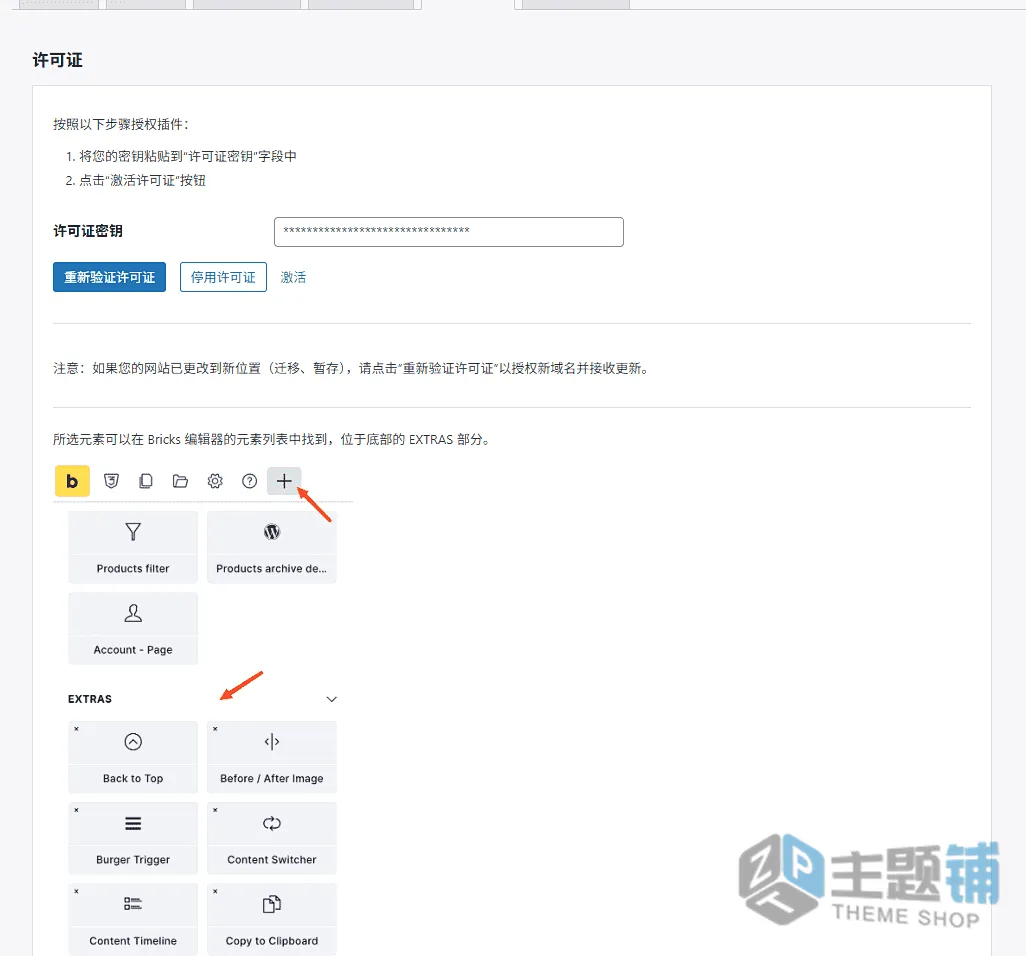Screen dimensions: 1026x956
Task: Click the x mark on Content Switcher
Action: tap(215, 810)
